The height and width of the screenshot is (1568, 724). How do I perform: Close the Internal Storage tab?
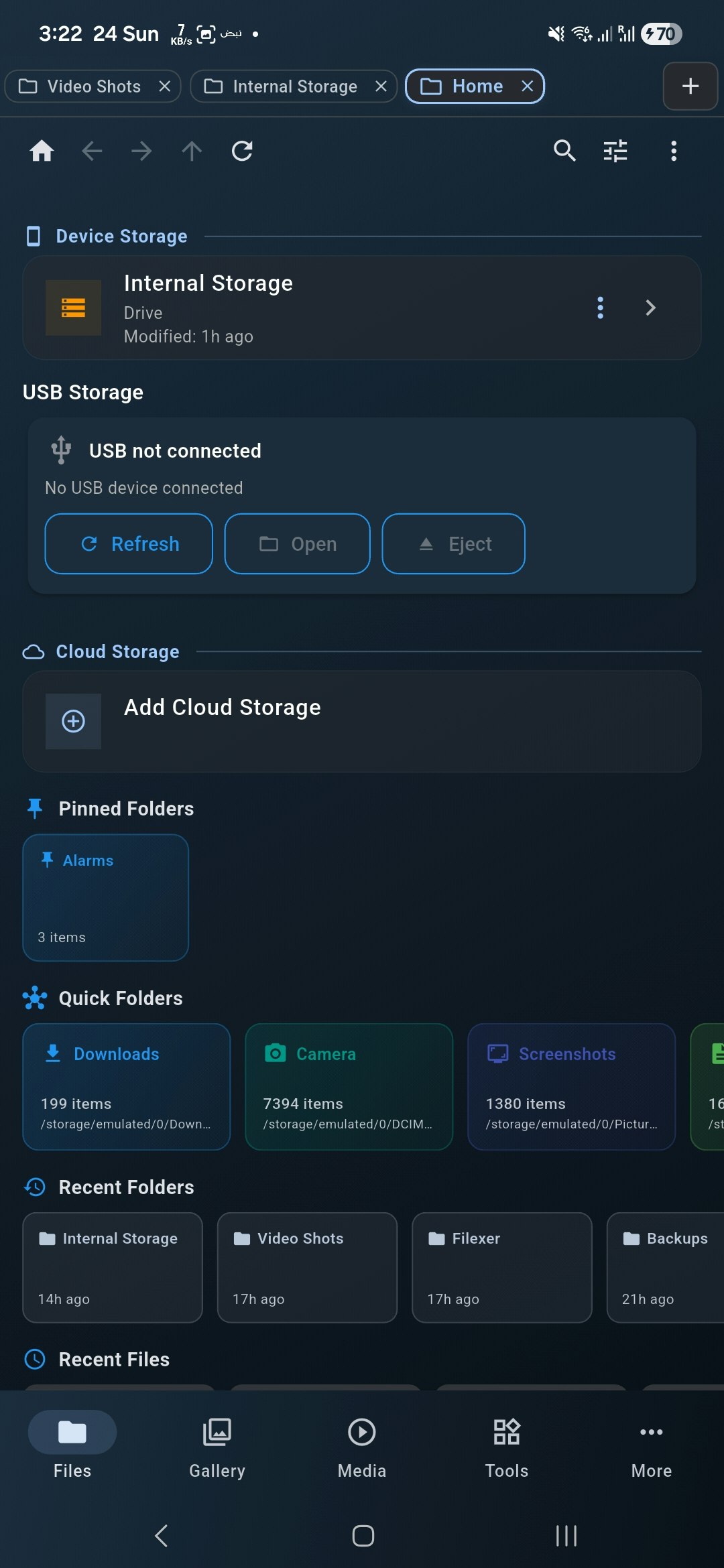[x=381, y=86]
